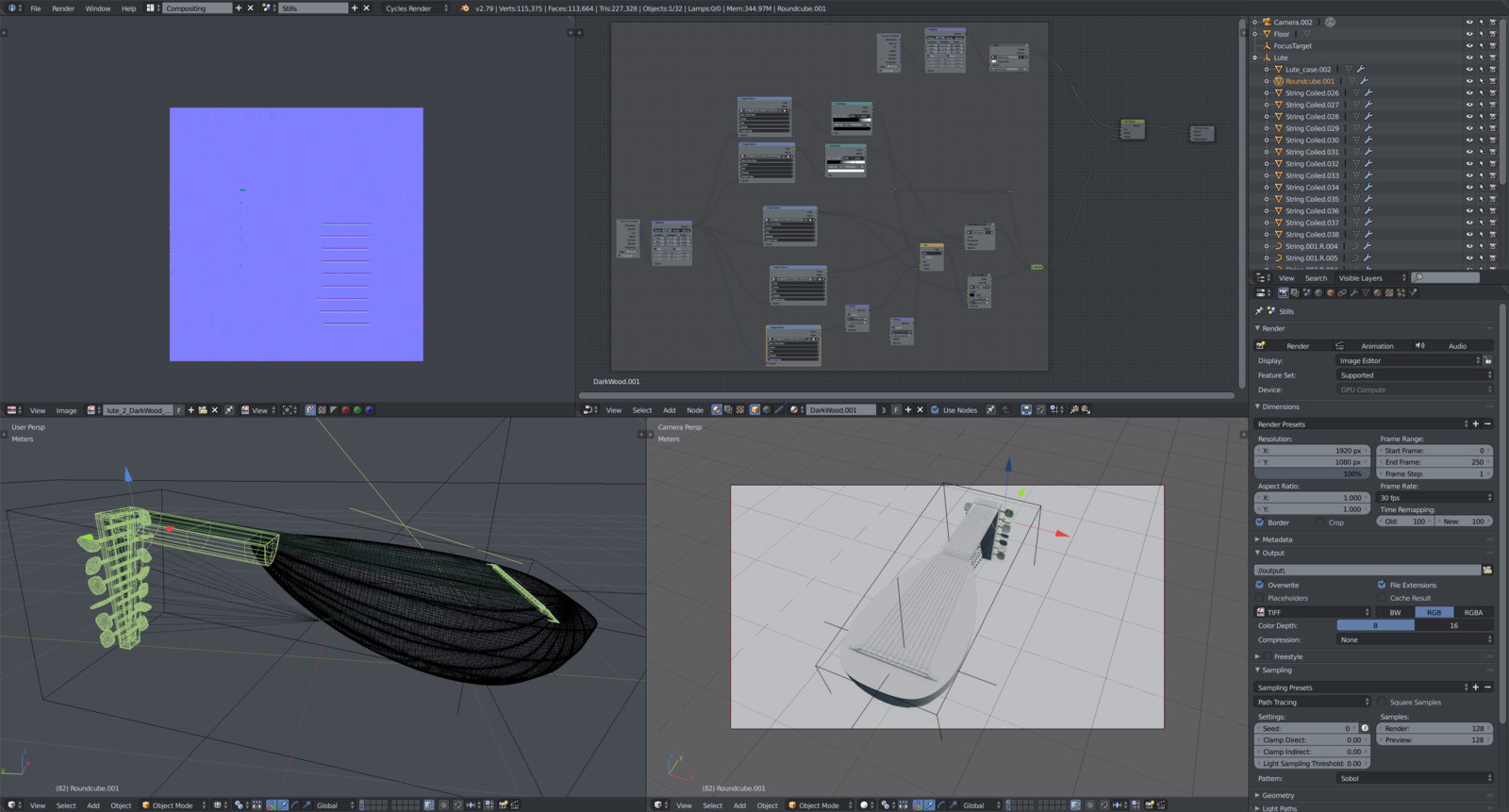Screen dimensions: 1509x812
Task: Pin the DarkWood.001 node tree
Action: point(990,410)
